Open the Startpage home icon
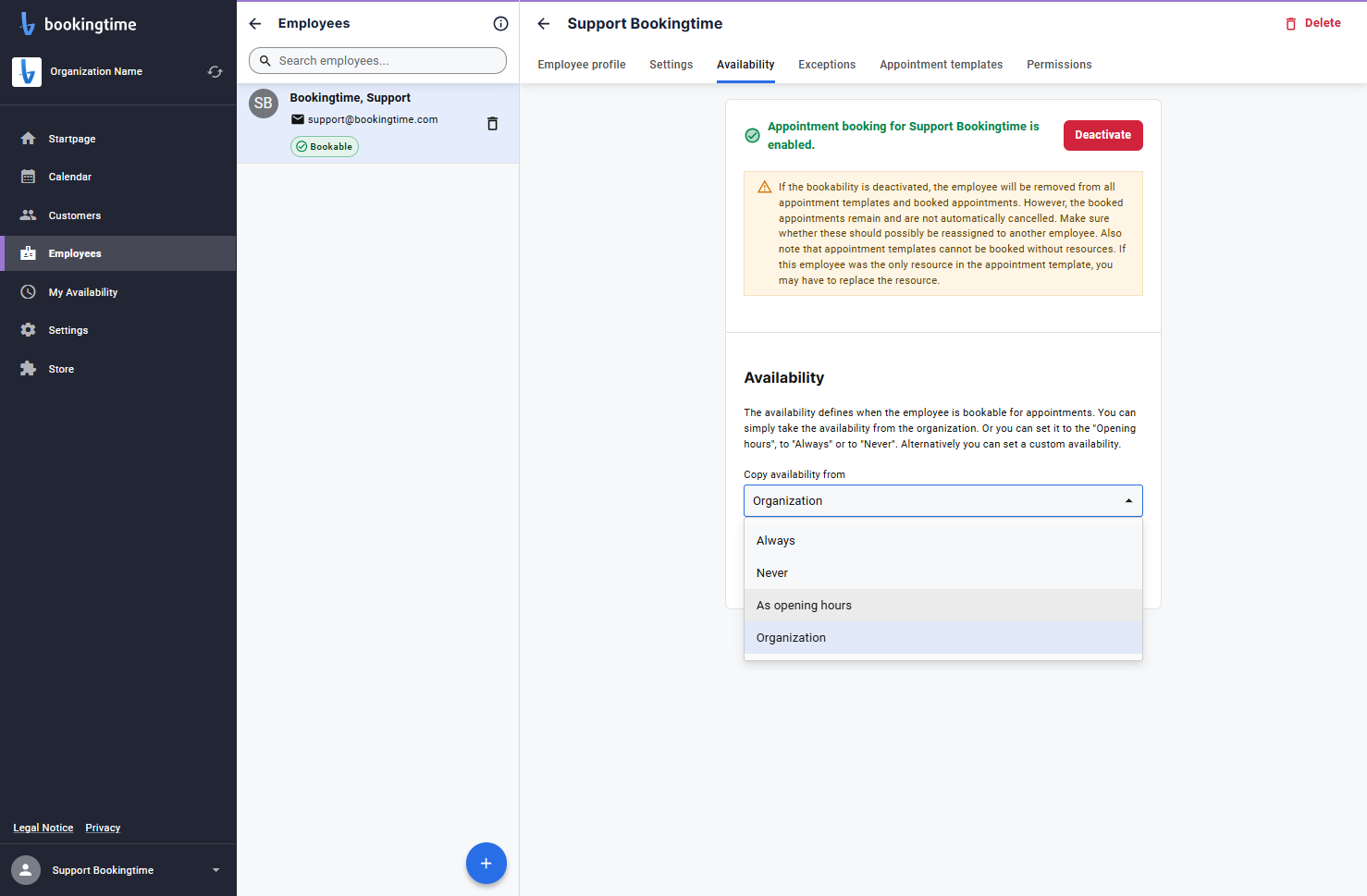This screenshot has width=1367, height=896. [29, 139]
